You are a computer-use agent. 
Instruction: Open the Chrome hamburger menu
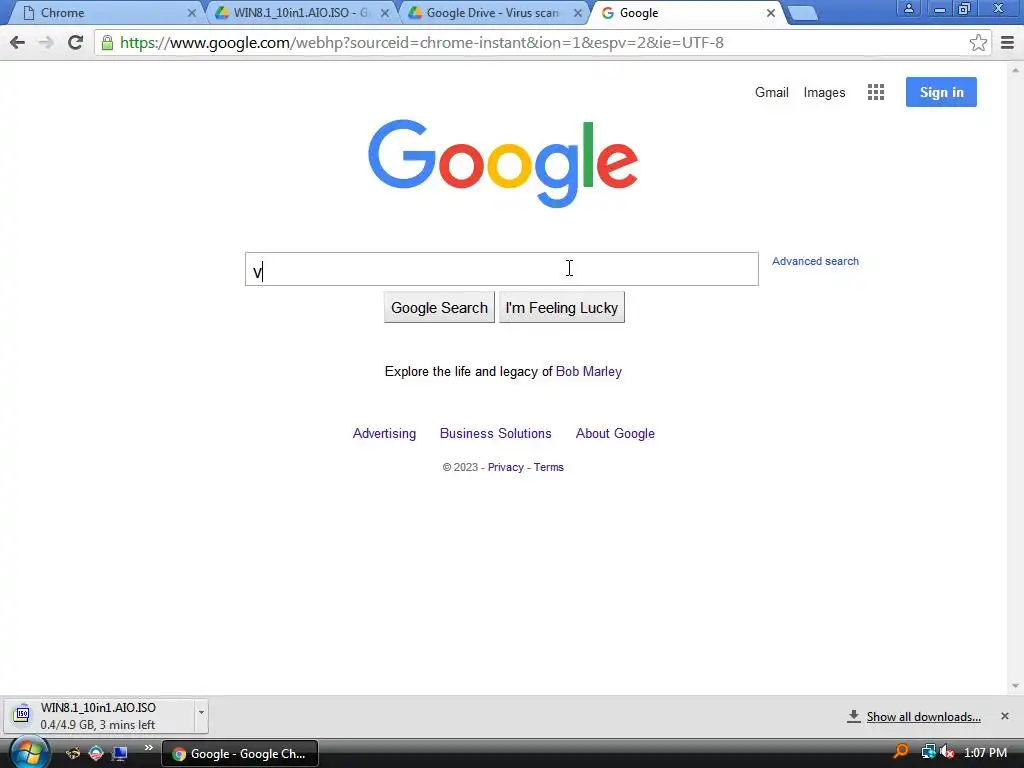pyautogui.click(x=1007, y=43)
